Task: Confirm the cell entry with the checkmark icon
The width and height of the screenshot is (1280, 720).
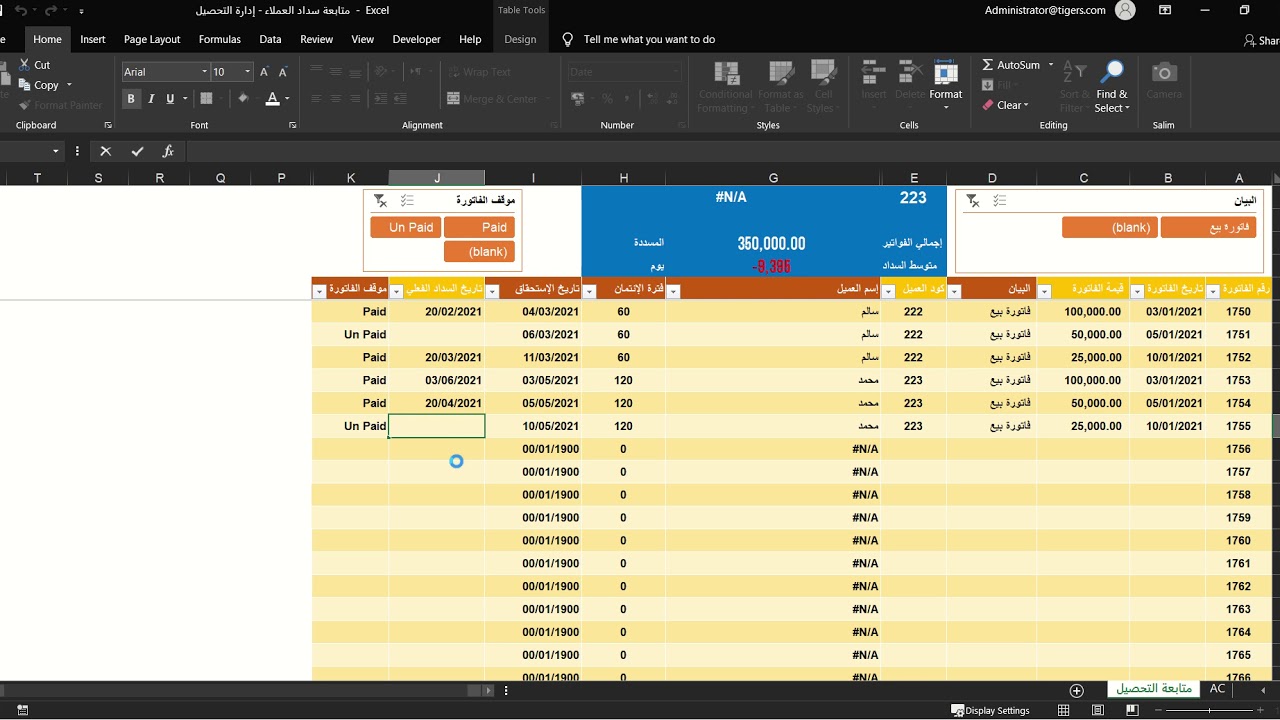Action: click(x=137, y=151)
